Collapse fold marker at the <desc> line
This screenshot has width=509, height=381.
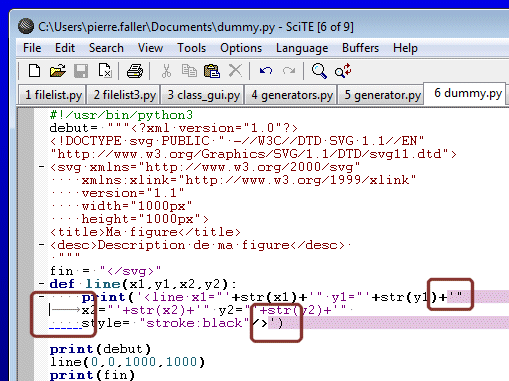point(41,245)
